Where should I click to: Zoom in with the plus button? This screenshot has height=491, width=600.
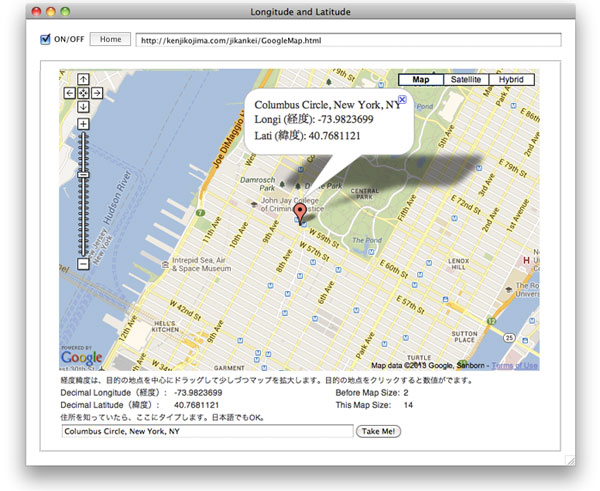83,124
